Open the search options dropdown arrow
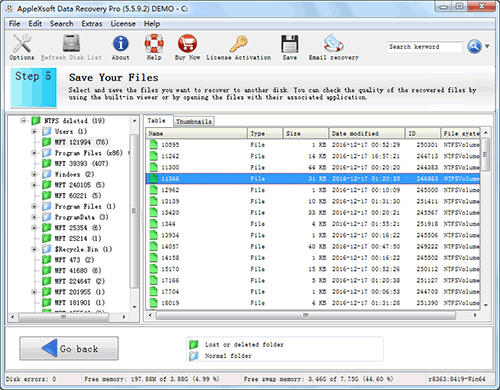 487,46
